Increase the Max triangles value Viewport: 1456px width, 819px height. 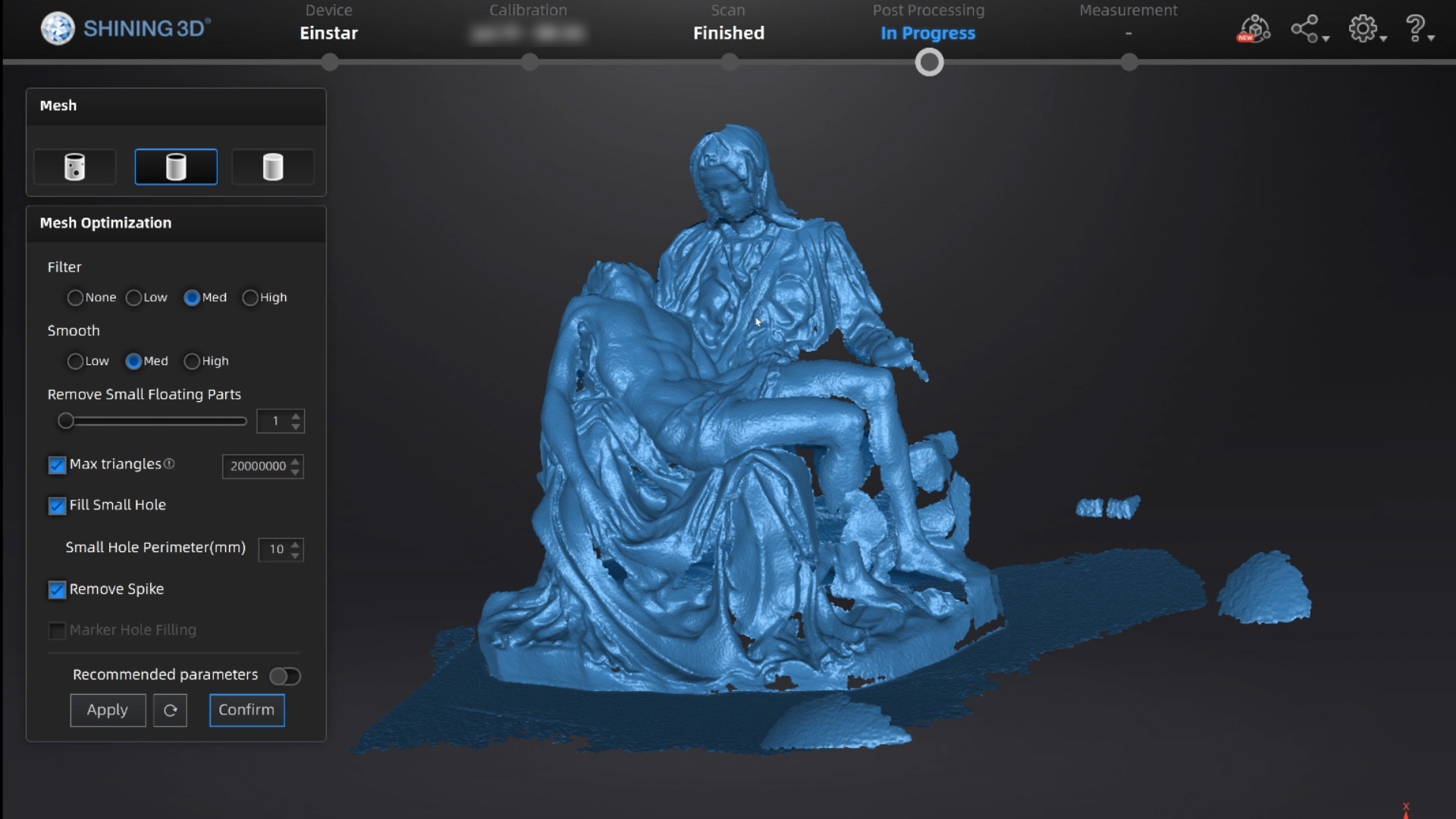coord(296,461)
